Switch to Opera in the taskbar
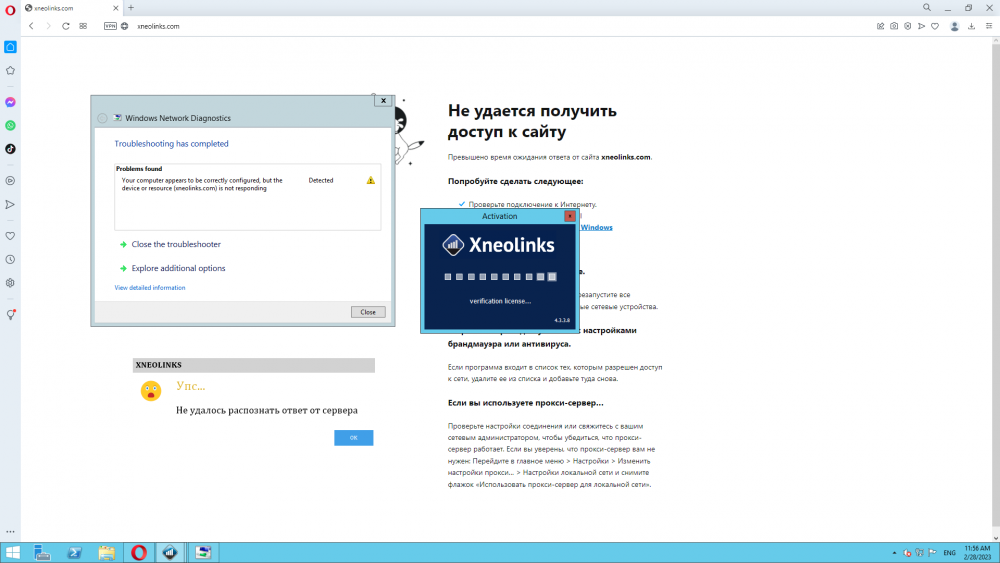The image size is (1000, 563). 138,552
